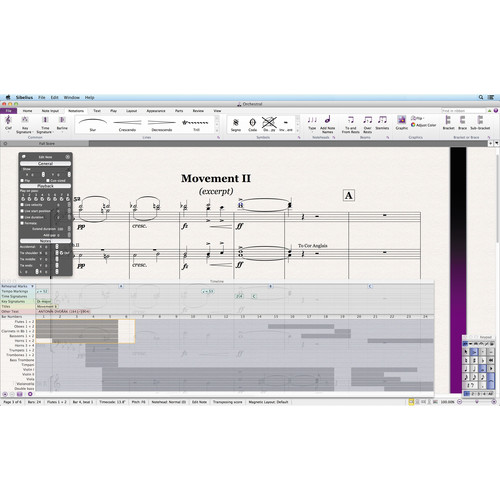Choose the Trill line
This screenshot has height=500, width=500.
196,124
